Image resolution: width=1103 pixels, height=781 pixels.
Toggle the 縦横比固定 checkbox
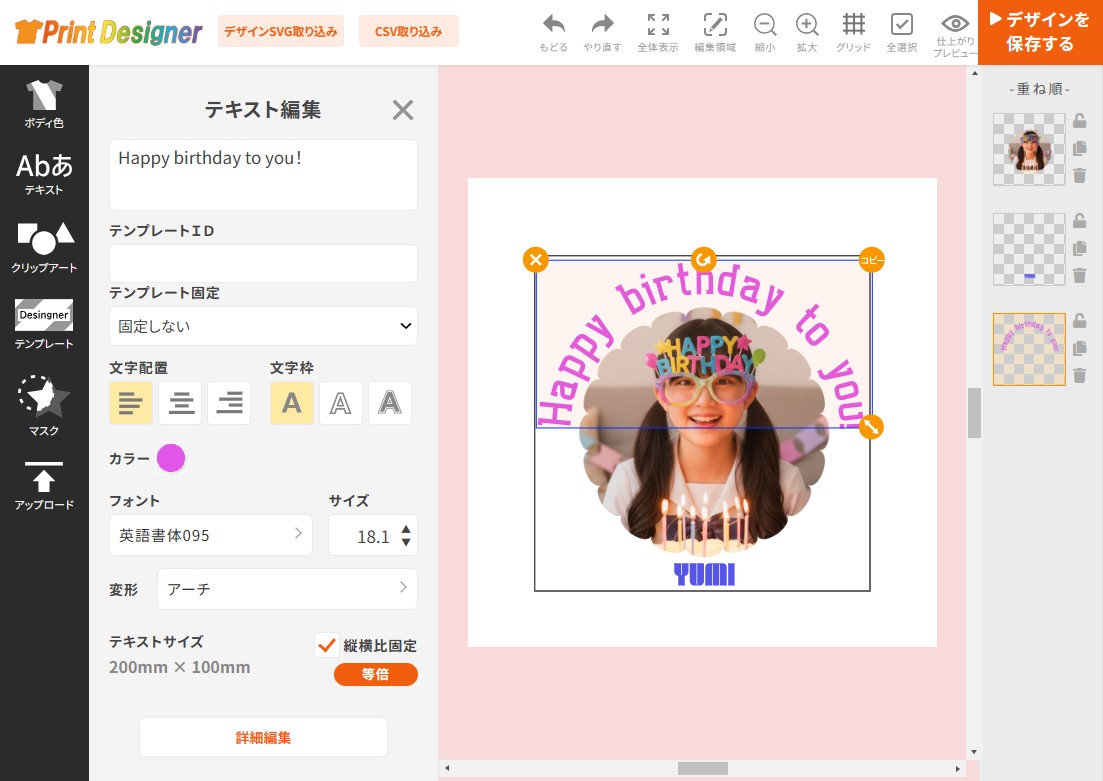point(326,645)
